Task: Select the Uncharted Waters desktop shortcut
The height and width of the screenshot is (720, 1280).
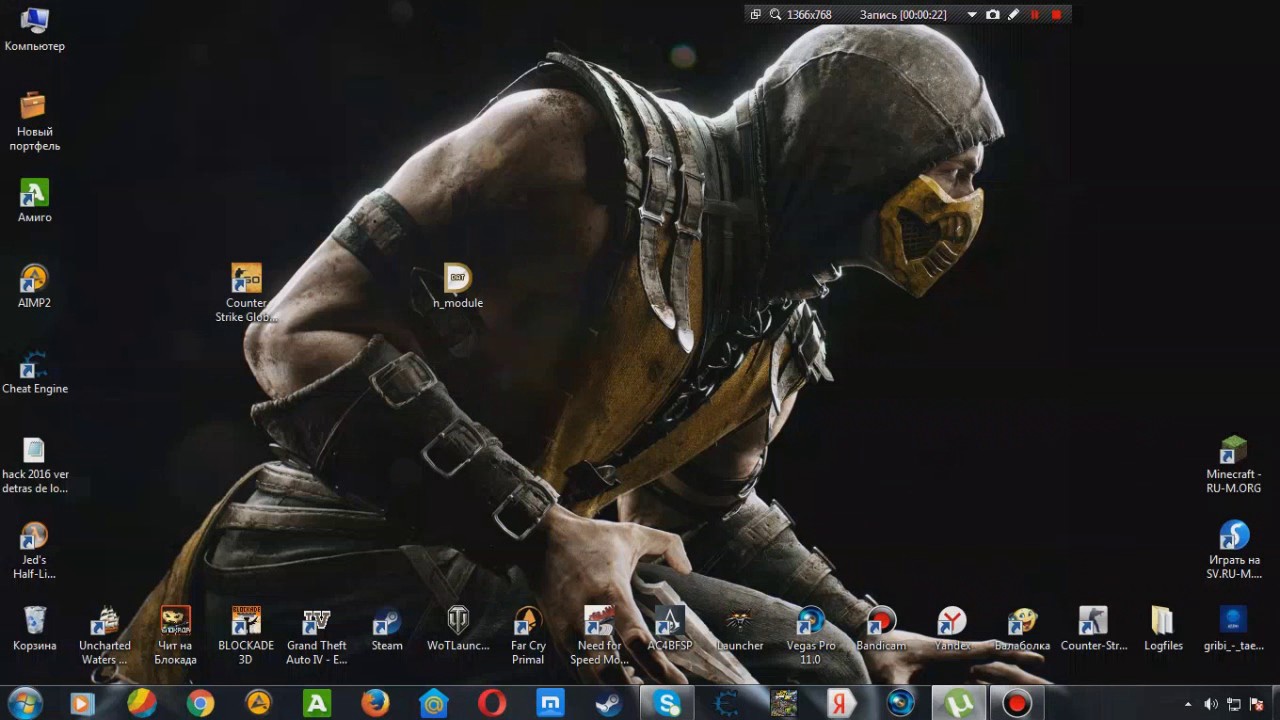Action: 104,636
